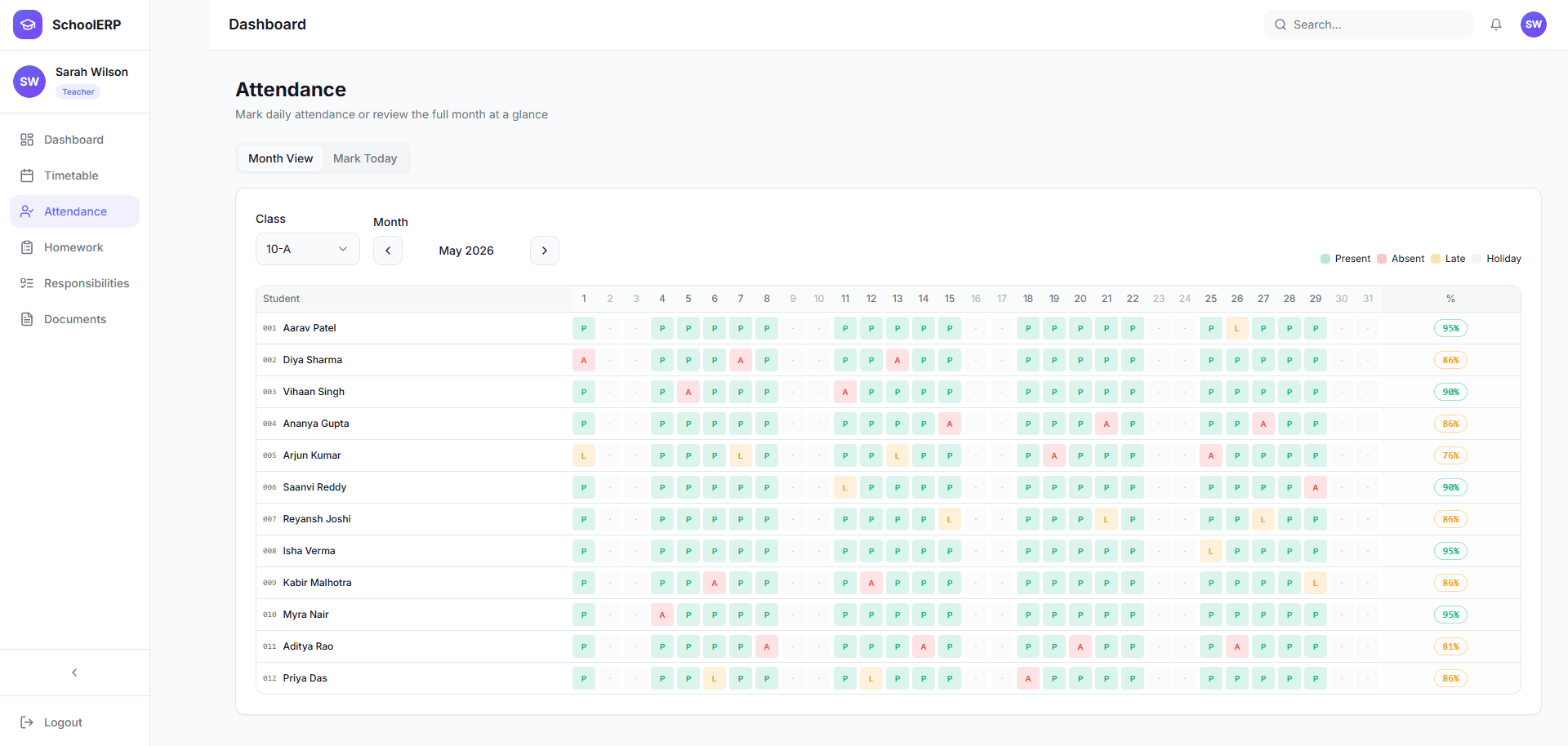Click the Teacher role badge

tap(78, 92)
